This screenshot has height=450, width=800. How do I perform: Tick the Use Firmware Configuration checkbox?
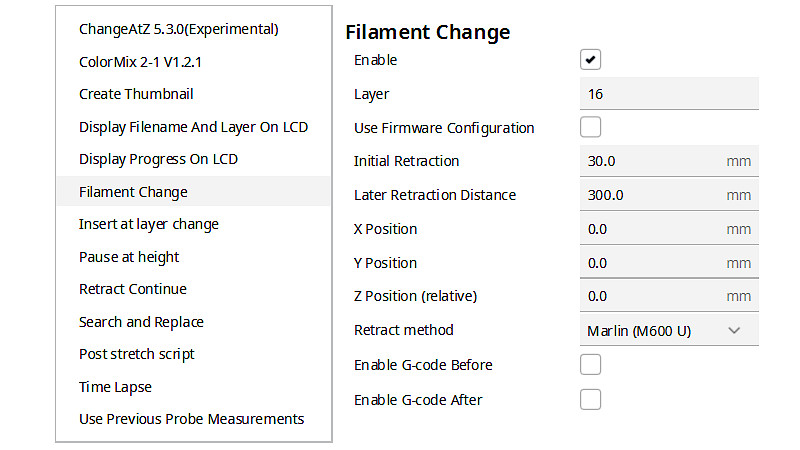tap(590, 127)
